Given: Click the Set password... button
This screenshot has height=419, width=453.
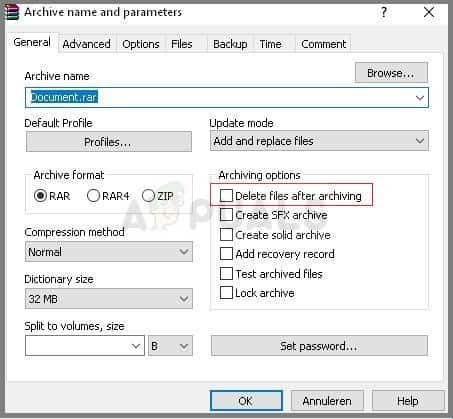Looking at the screenshot, I should tap(319, 346).
